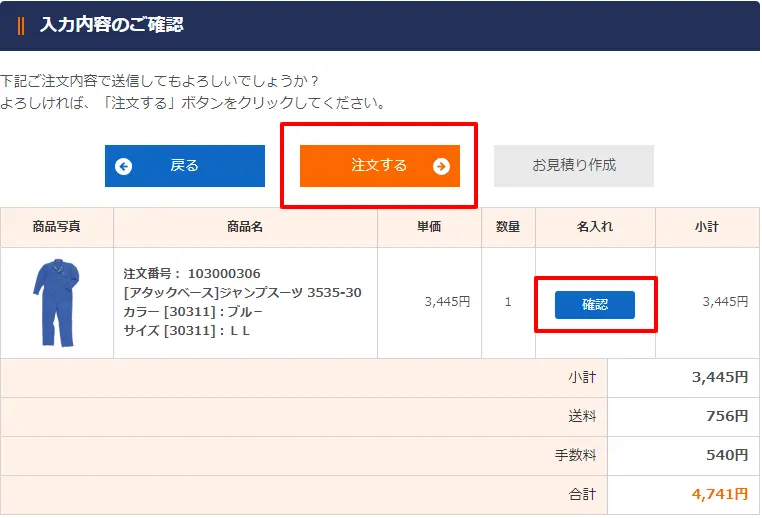Click the left arrow icon on 戻る button
The image size is (762, 518).
pos(124,166)
